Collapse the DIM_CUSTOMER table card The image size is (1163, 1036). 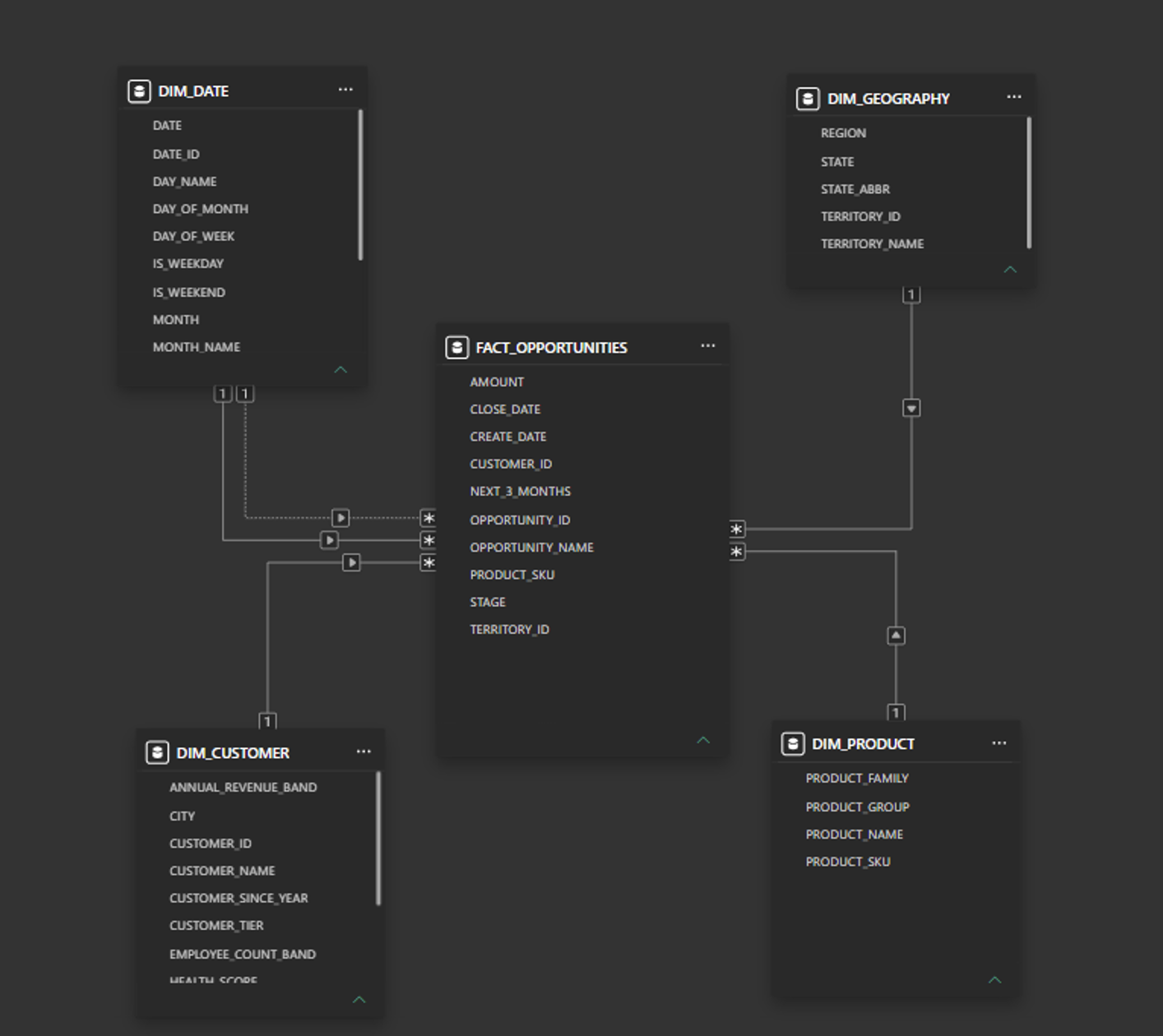click(x=359, y=1000)
